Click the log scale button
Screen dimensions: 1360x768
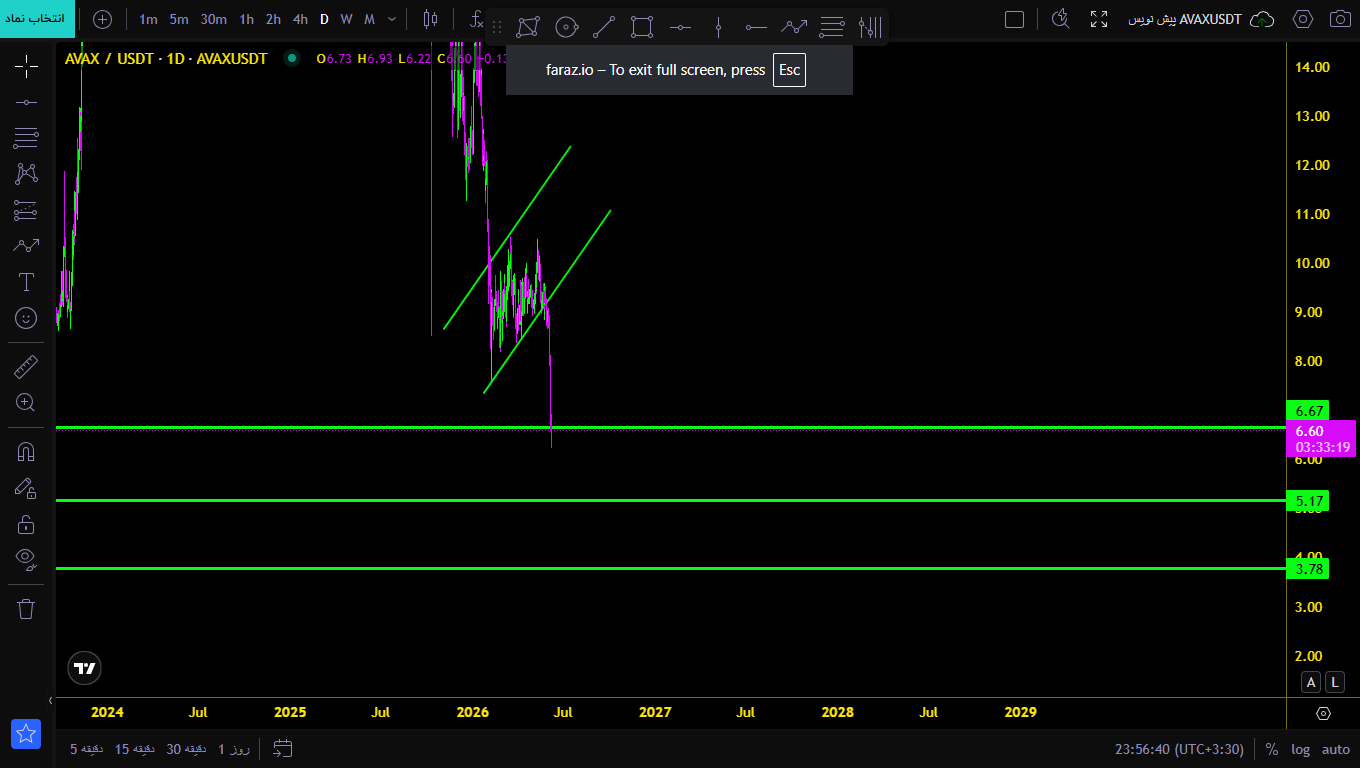(x=1300, y=749)
